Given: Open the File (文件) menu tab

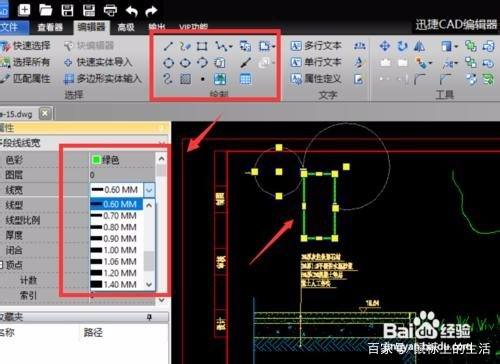Looking at the screenshot, I should tap(13, 27).
